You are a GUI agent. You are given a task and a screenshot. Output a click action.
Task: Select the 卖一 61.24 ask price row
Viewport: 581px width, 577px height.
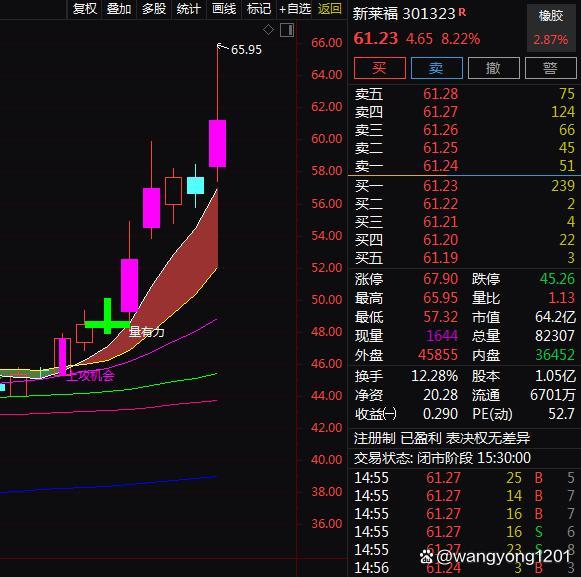464,166
